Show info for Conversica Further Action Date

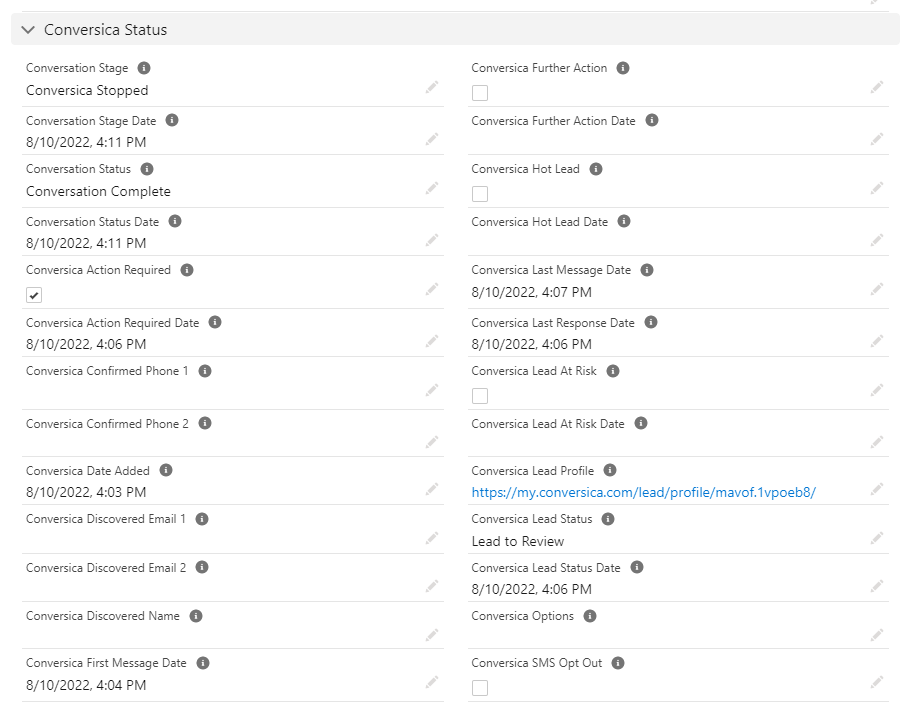(652, 120)
